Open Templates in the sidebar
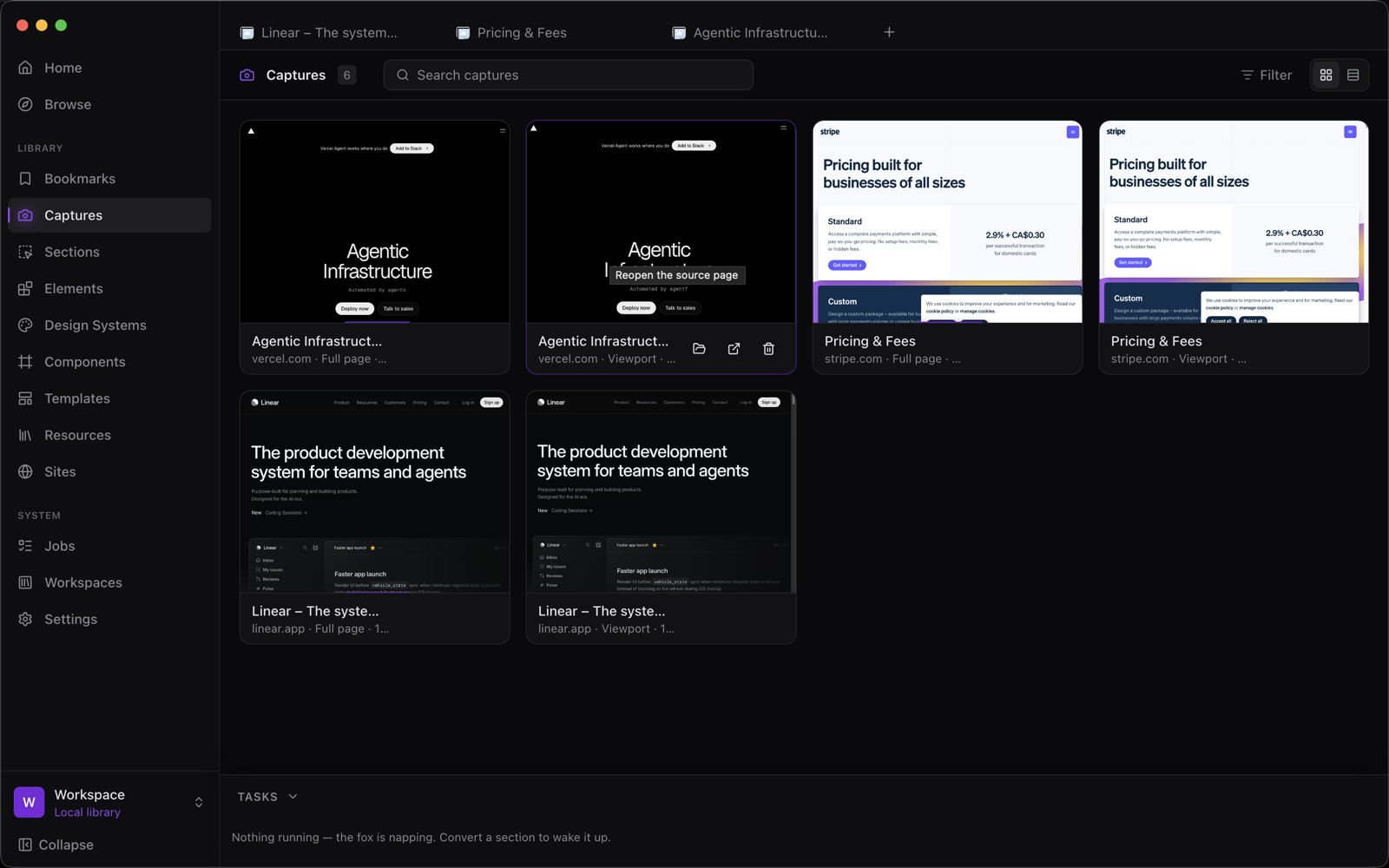1389x868 pixels. [x=109, y=398]
